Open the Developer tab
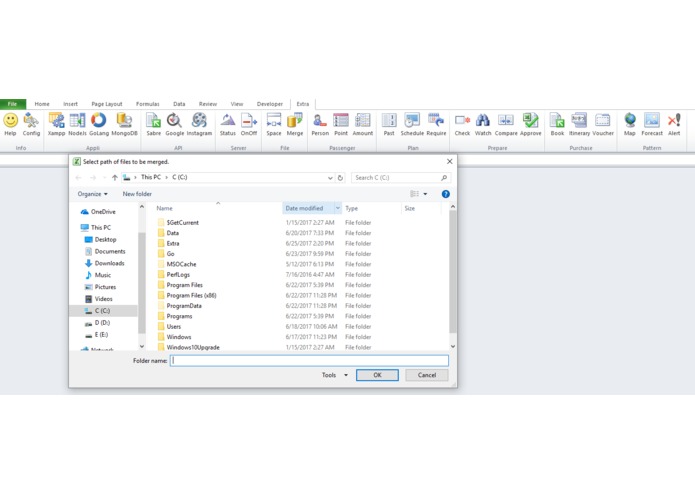 pyautogui.click(x=269, y=104)
